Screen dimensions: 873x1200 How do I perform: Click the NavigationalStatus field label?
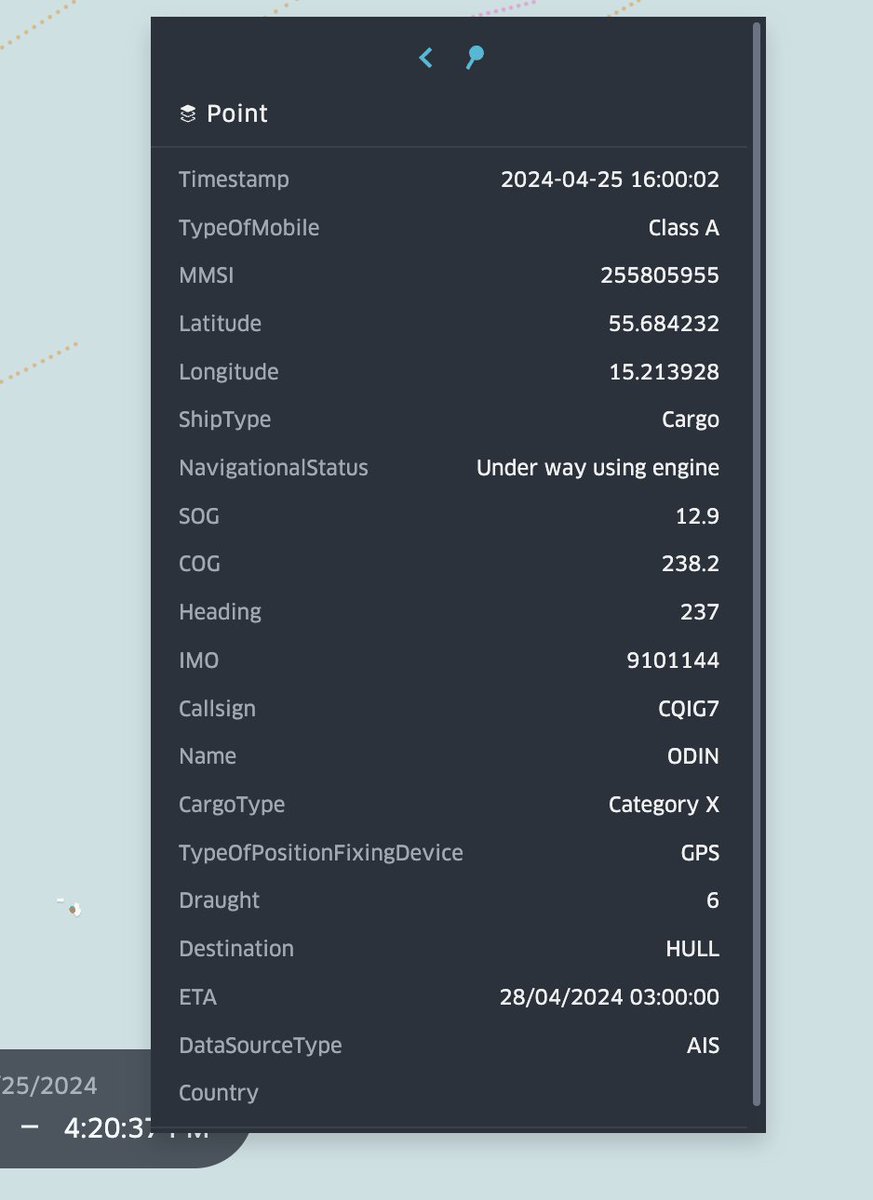(273, 468)
